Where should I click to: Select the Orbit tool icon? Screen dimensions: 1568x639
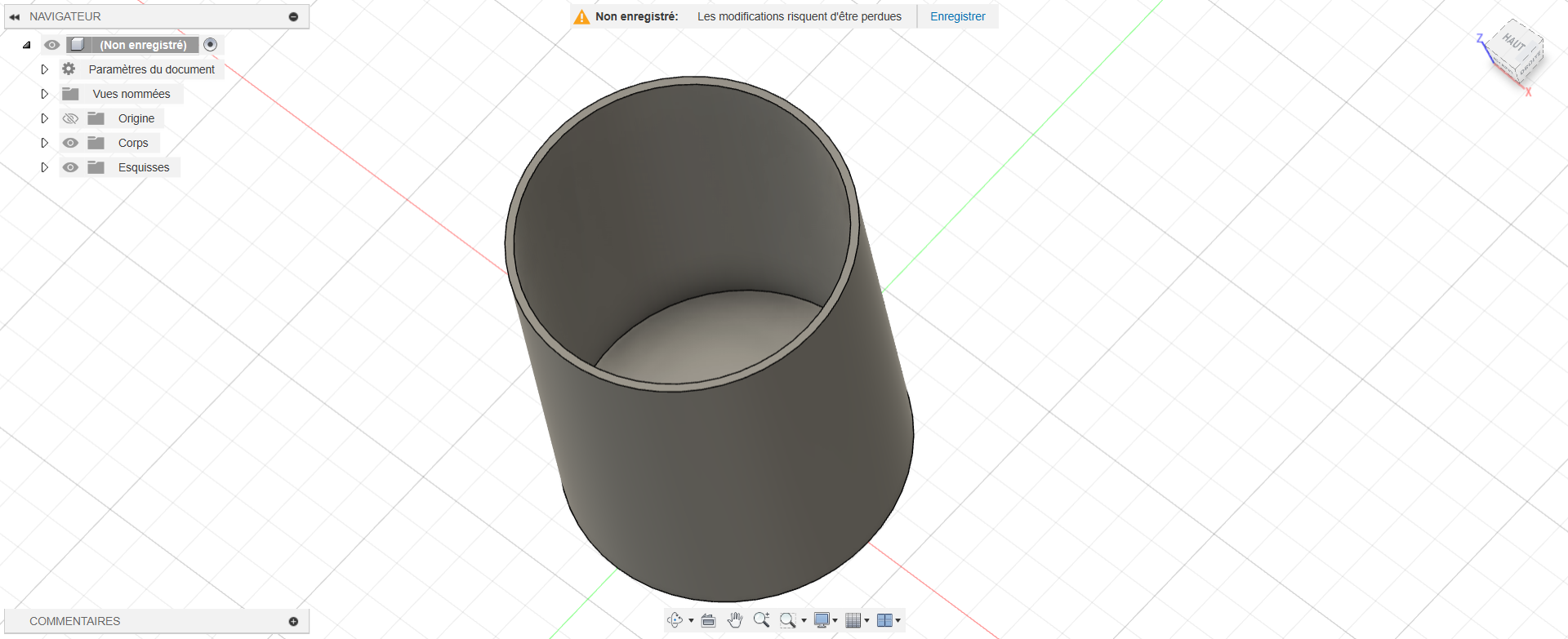(x=675, y=620)
